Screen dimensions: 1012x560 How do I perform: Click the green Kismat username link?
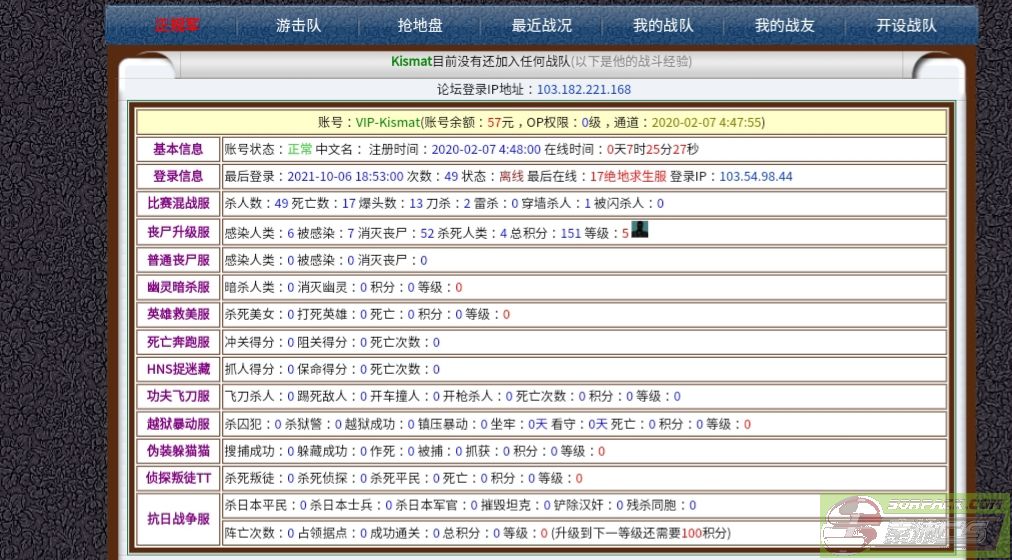411,62
